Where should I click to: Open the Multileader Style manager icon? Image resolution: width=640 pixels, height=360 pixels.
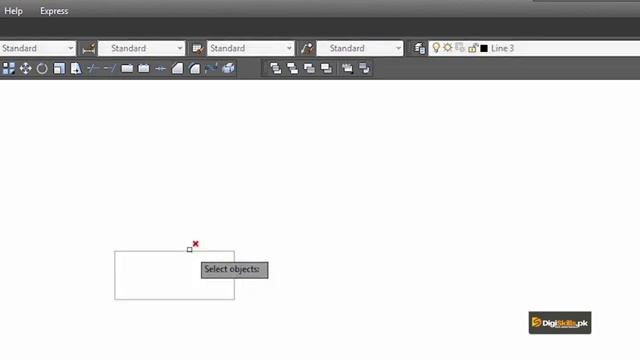point(307,49)
